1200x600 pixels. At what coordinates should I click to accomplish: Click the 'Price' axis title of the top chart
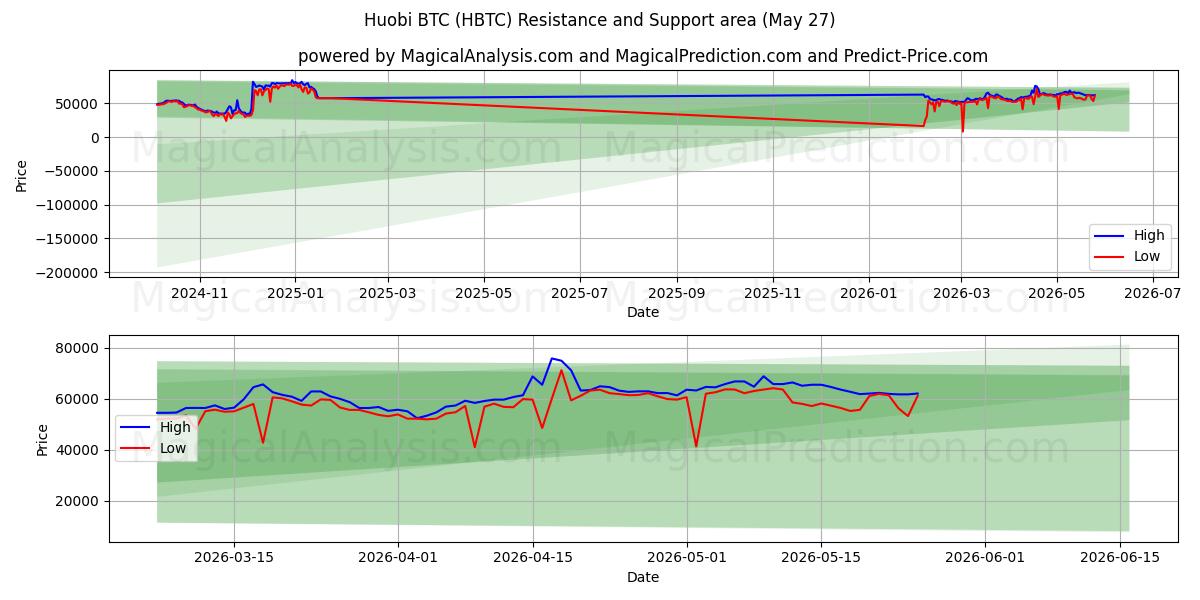[x=22, y=174]
